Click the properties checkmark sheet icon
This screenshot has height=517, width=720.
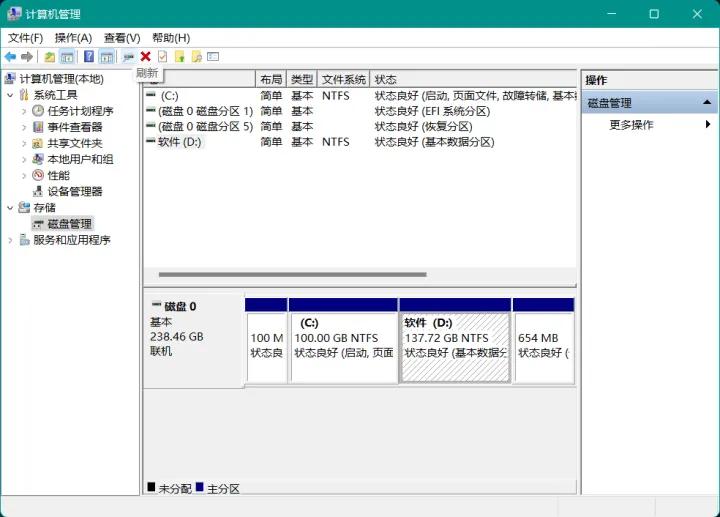pos(163,56)
